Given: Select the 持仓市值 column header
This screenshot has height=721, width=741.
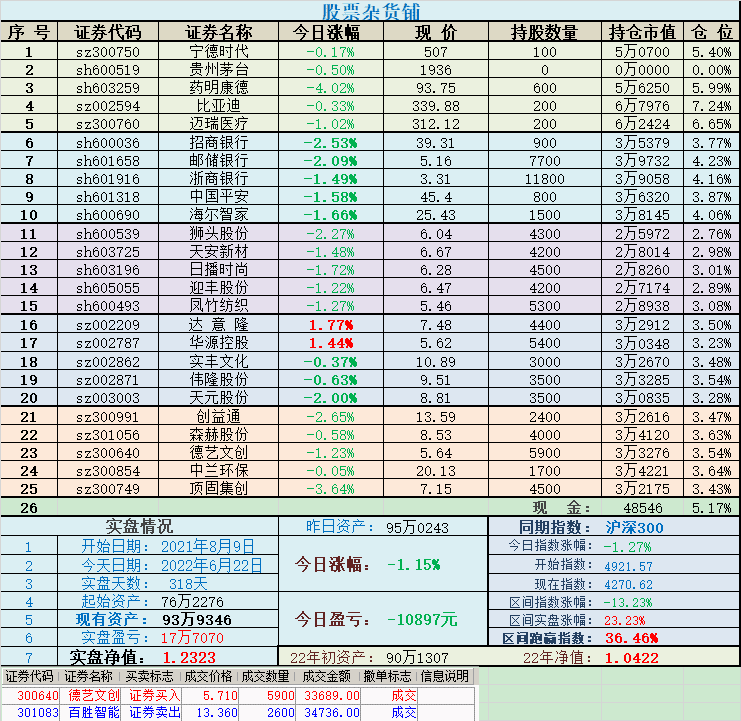Looking at the screenshot, I should 642,32.
